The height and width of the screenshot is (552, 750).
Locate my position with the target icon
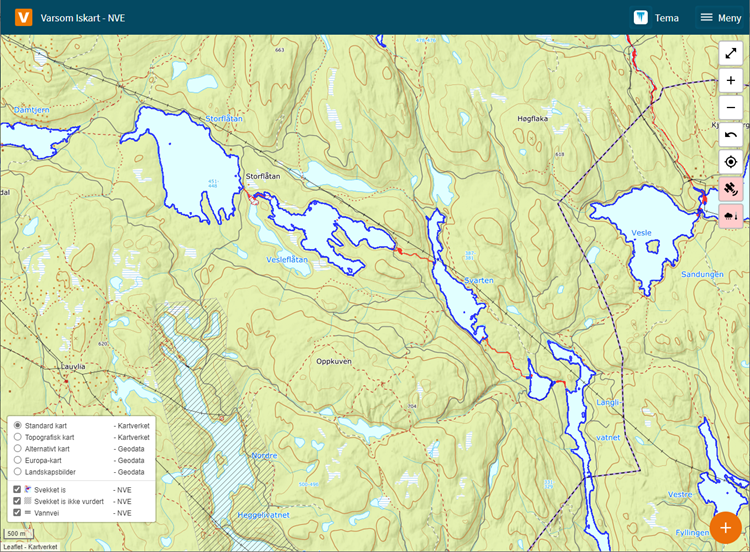point(730,162)
